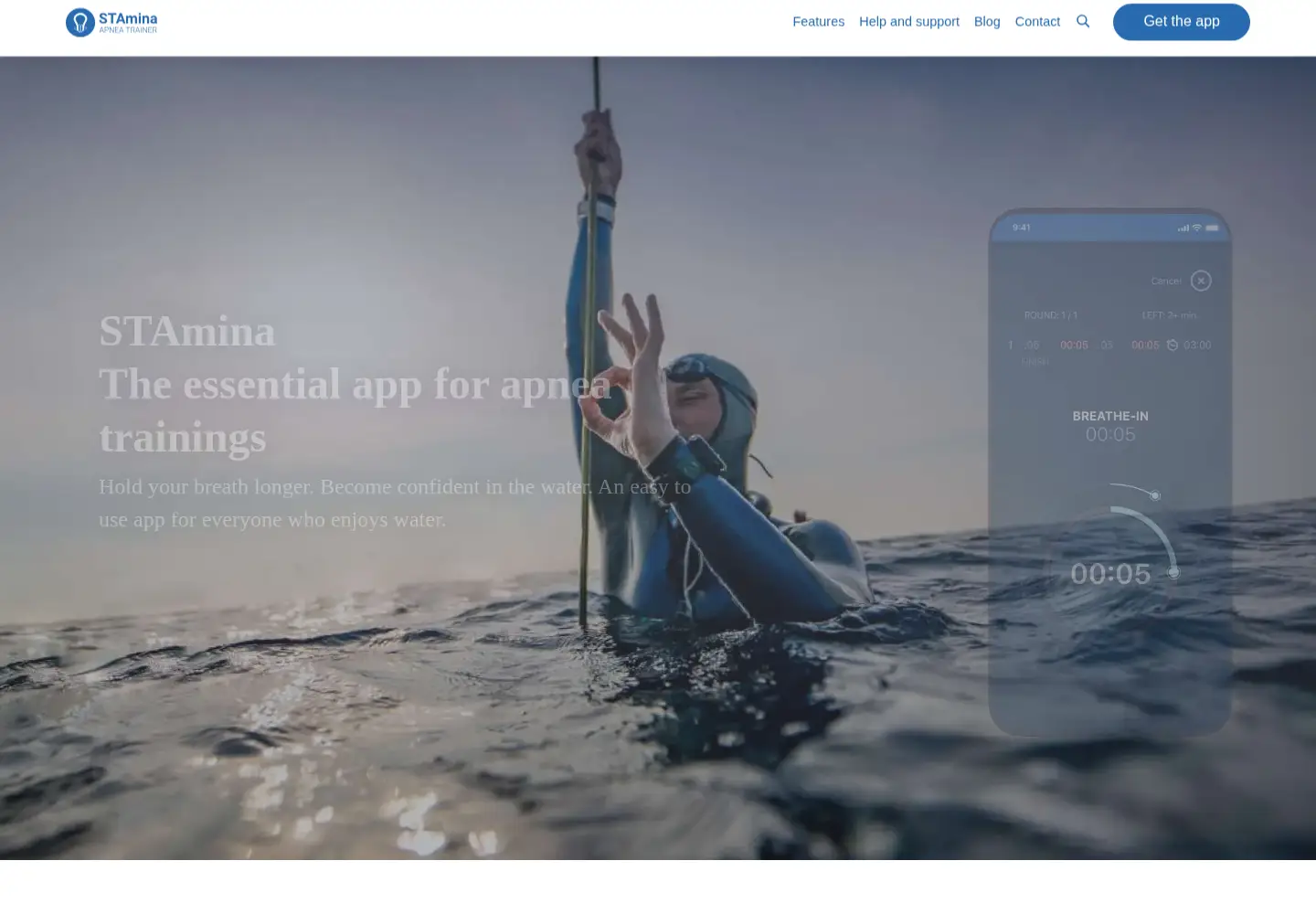Click the ROUND: 1 / 1 text
1316x914 pixels.
tap(1051, 315)
